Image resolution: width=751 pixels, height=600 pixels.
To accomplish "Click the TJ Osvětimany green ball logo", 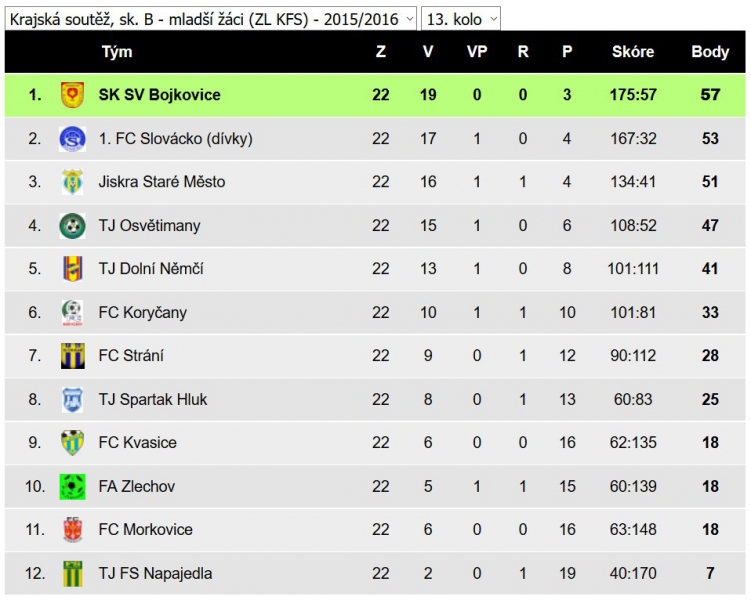I will tap(72, 226).
